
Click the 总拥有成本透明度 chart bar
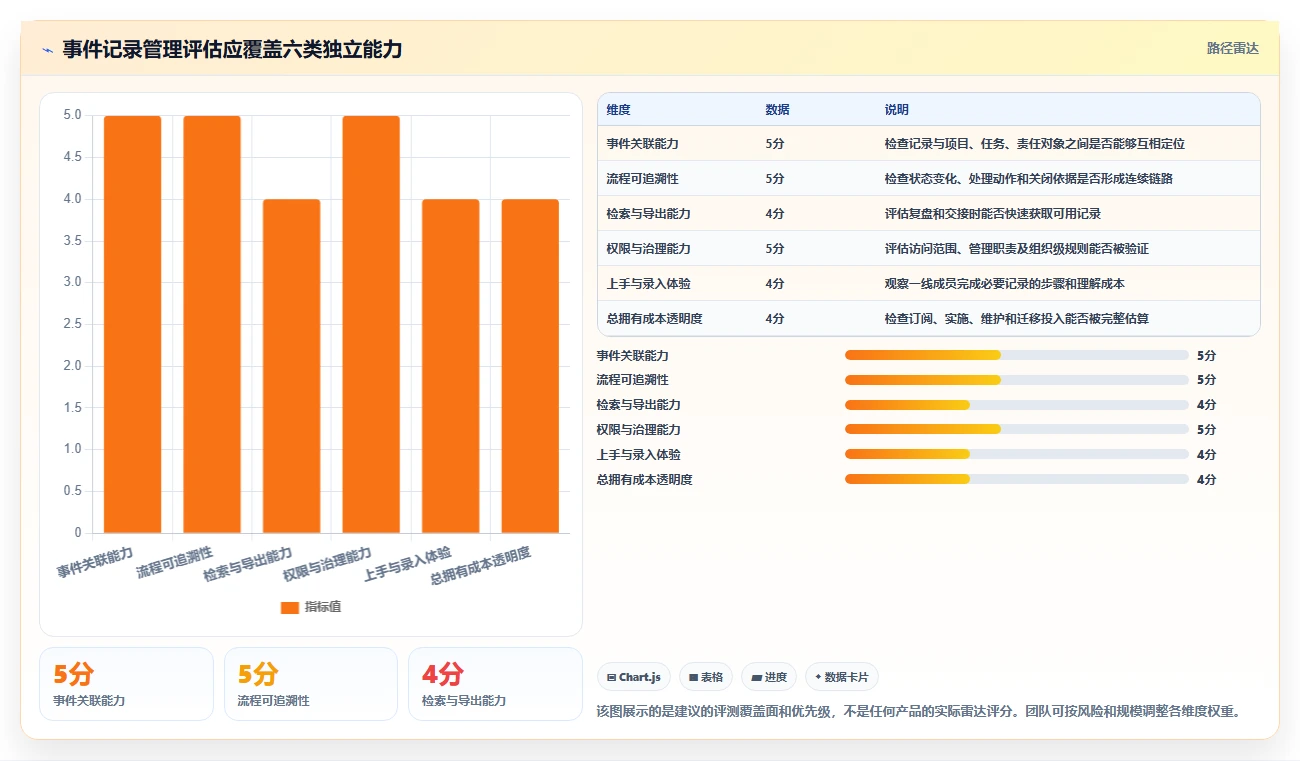[x=530, y=366]
